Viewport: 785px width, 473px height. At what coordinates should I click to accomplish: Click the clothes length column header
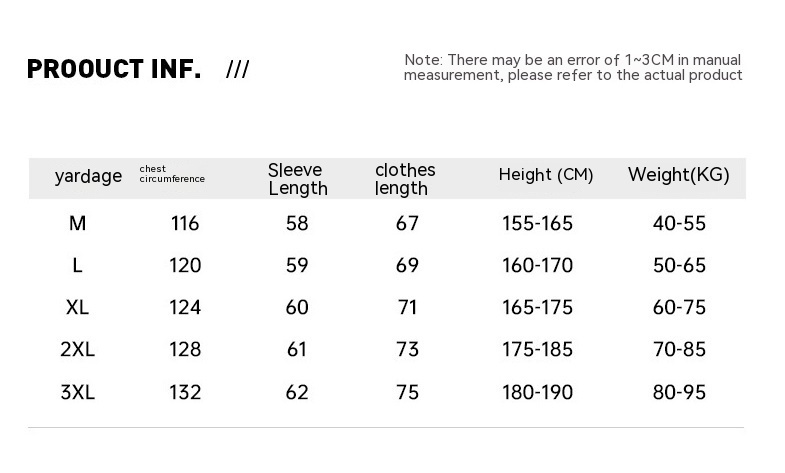(405, 179)
